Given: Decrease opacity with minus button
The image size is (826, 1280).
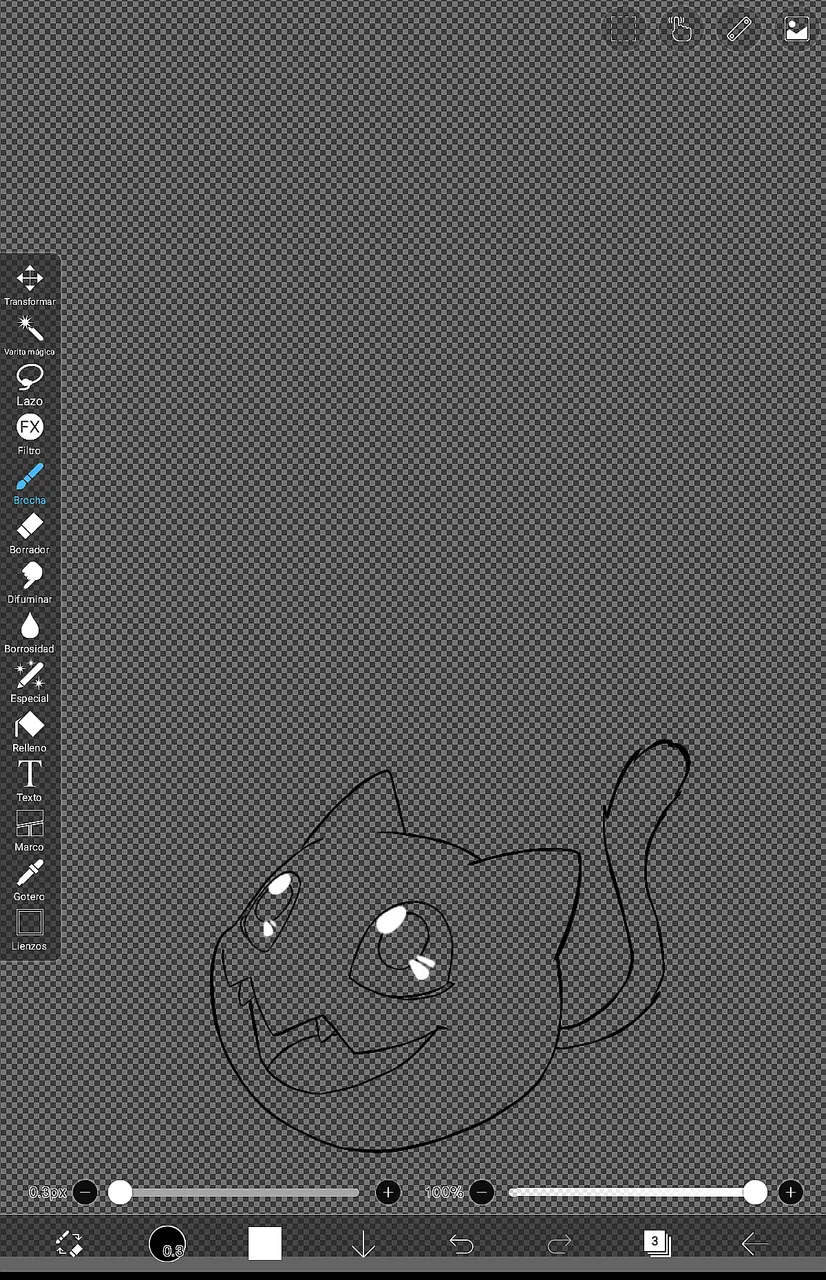Looking at the screenshot, I should [482, 1192].
